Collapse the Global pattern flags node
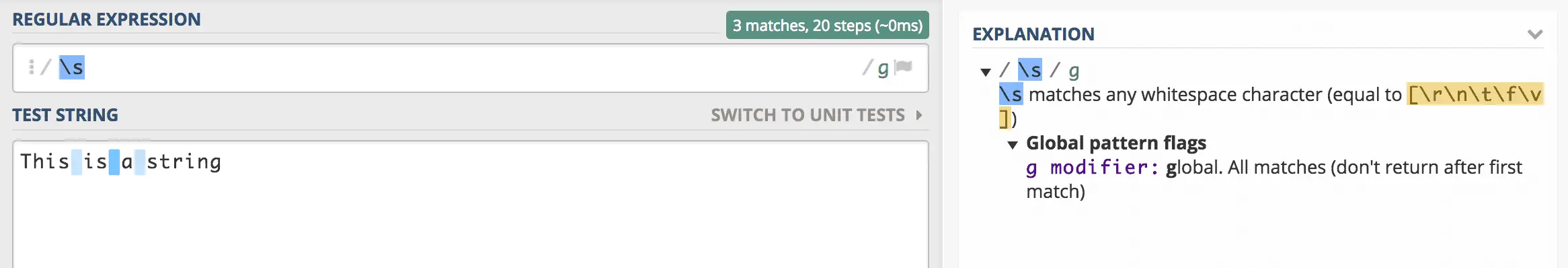1568x268 pixels. [1013, 145]
